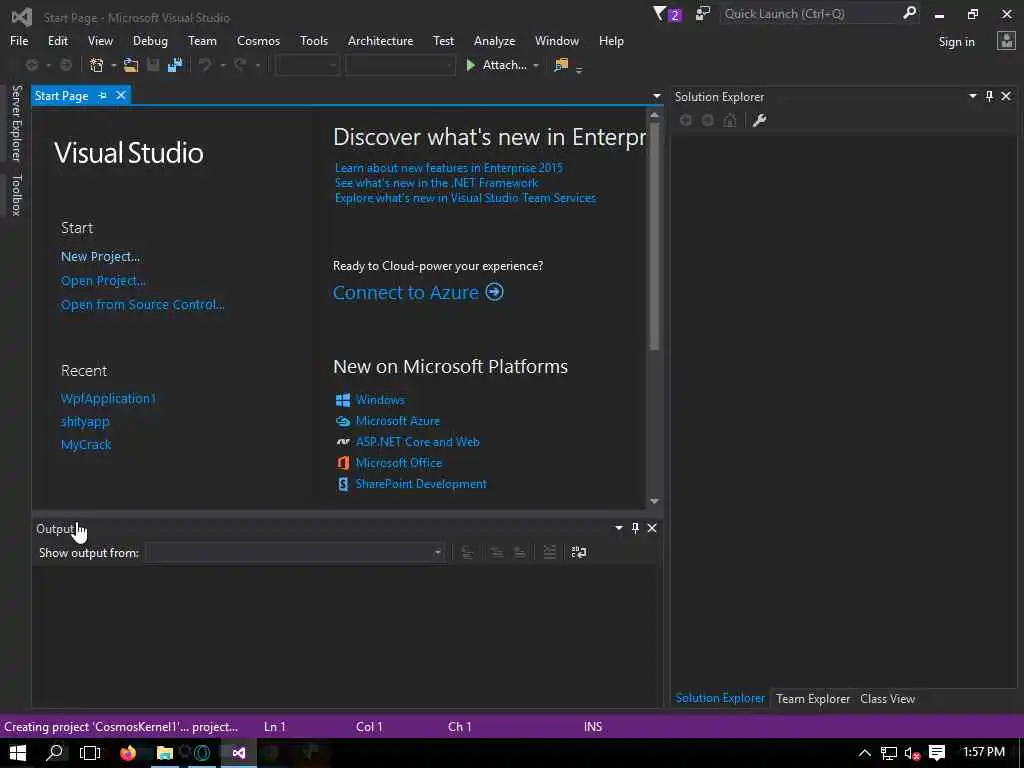Click the Undo toolbar icon
1024x768 pixels.
(205, 65)
